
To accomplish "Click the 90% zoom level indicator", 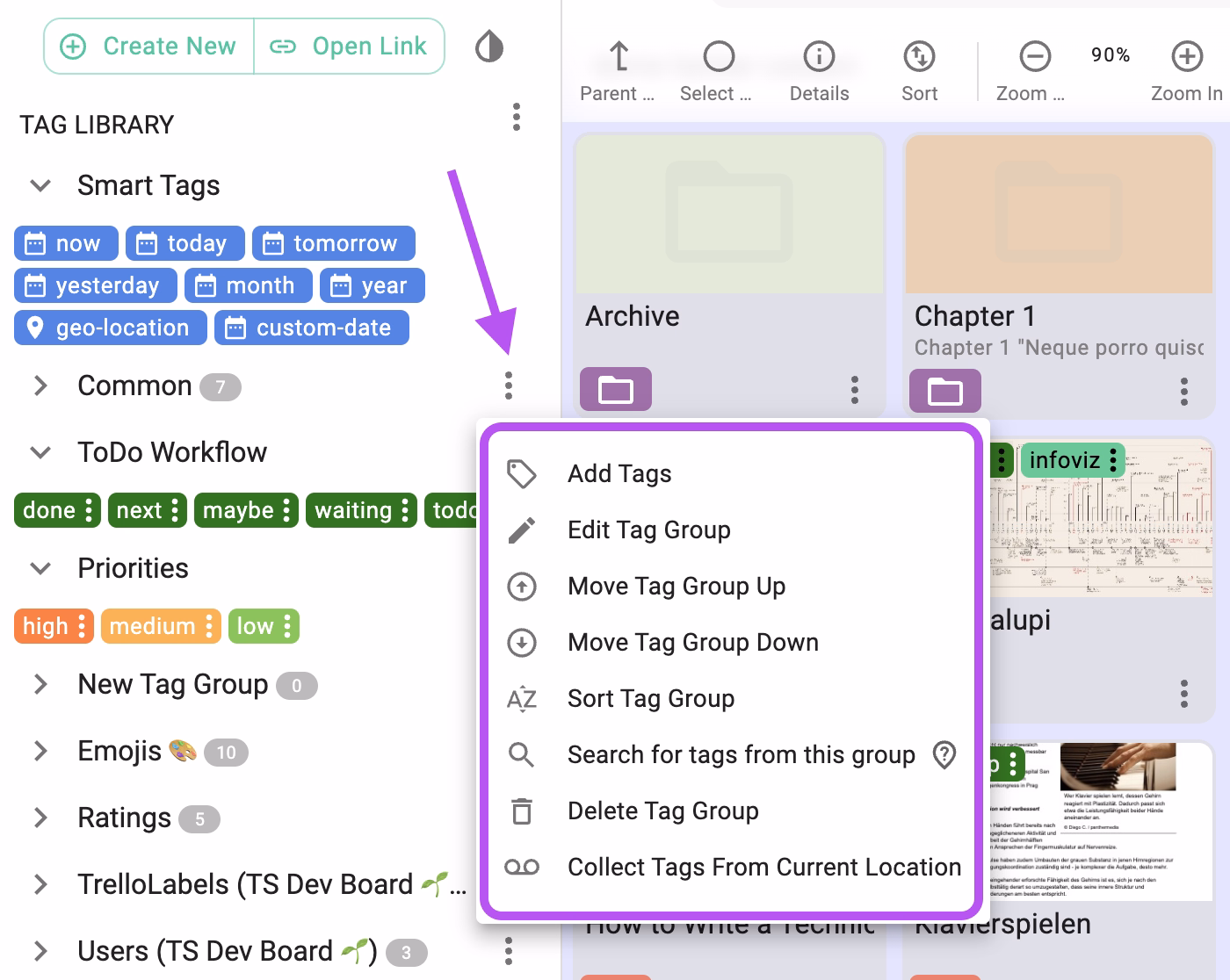I will pos(1110,55).
